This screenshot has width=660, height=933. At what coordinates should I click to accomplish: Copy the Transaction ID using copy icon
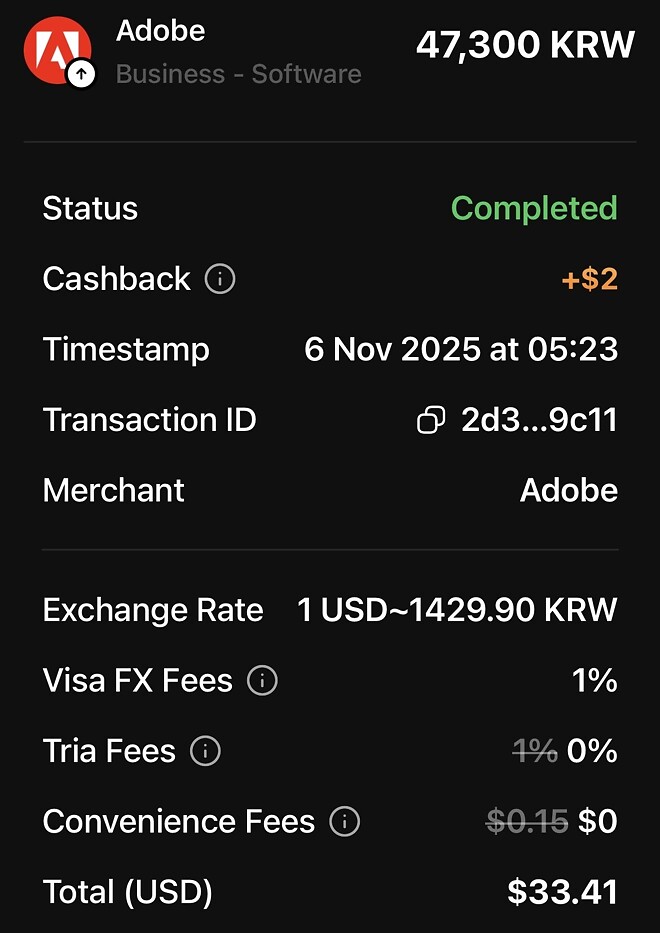click(x=430, y=421)
